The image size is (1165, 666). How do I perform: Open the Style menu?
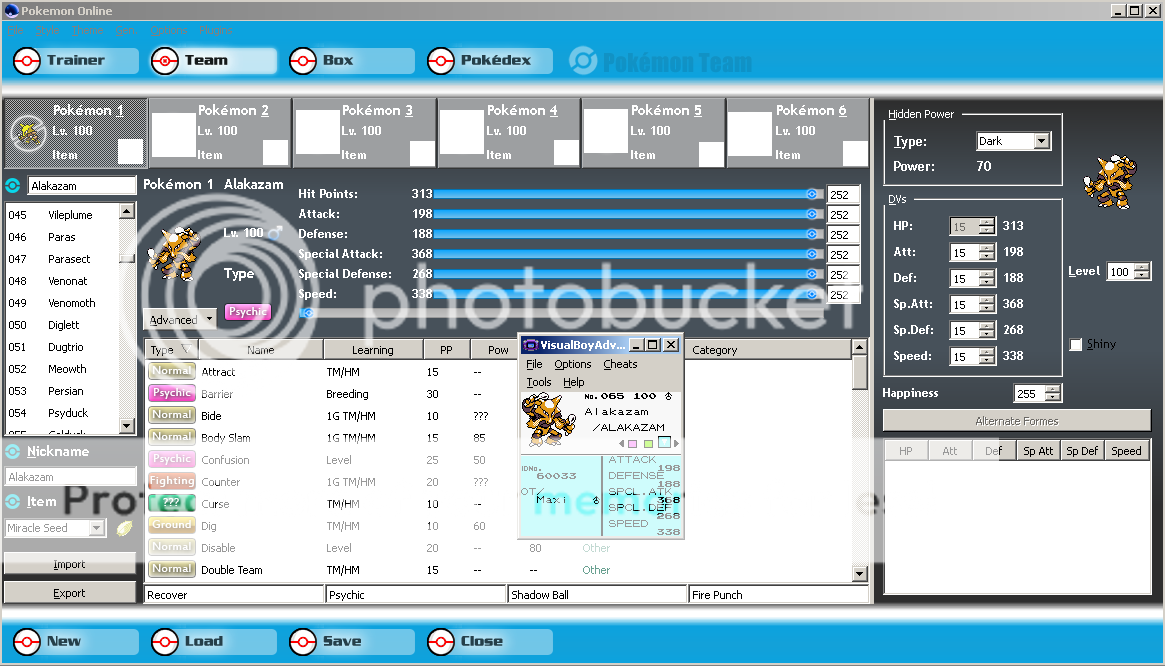pyautogui.click(x=48, y=30)
